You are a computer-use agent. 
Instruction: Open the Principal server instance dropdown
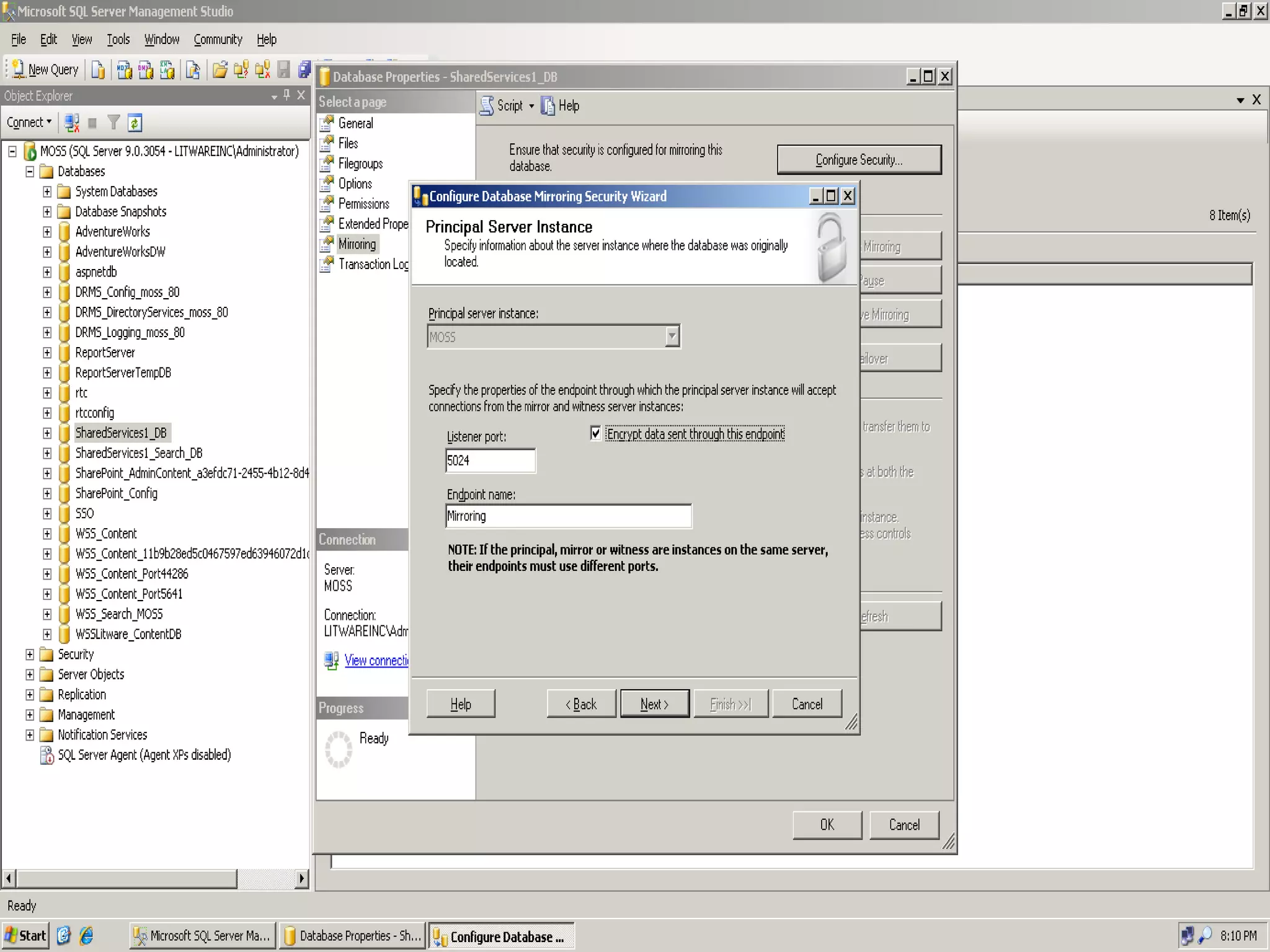pyautogui.click(x=672, y=337)
